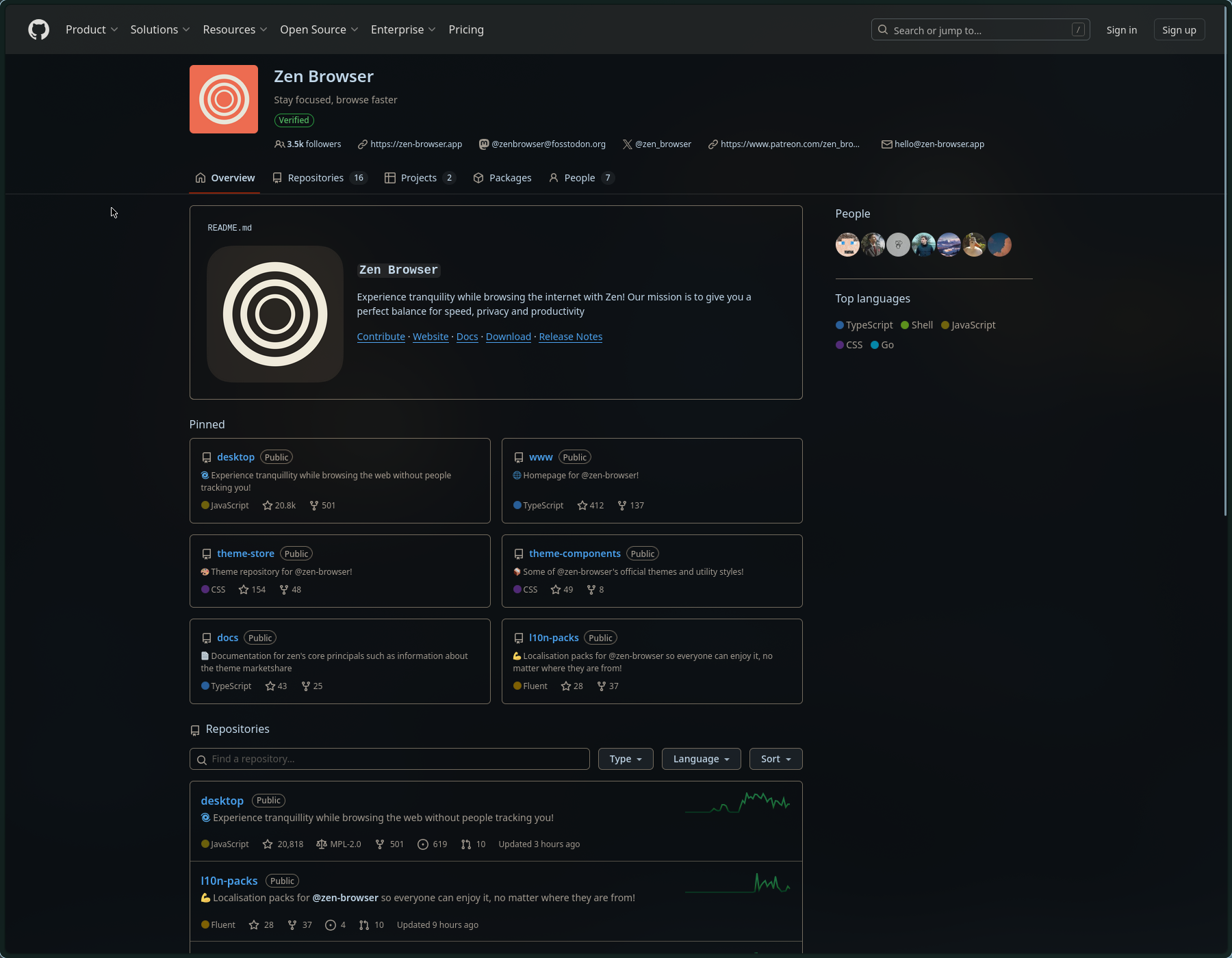
Task: Click the Download link in README
Action: 509,337
